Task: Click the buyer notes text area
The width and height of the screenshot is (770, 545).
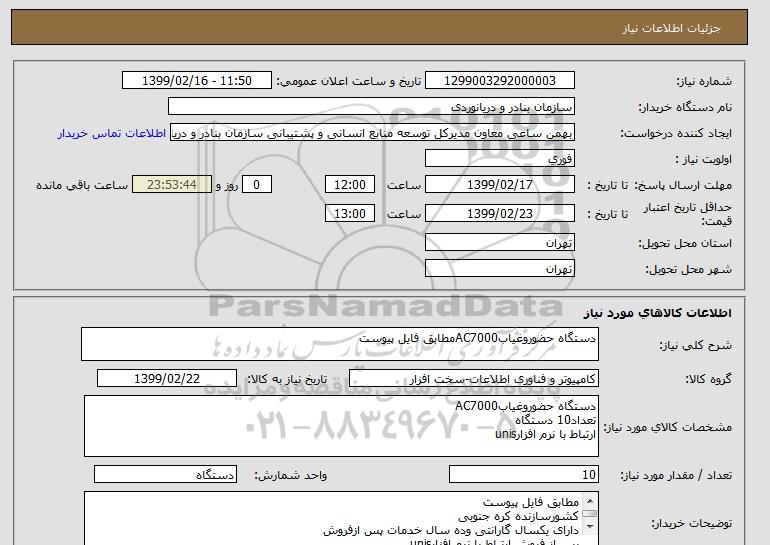Action: coord(341,518)
